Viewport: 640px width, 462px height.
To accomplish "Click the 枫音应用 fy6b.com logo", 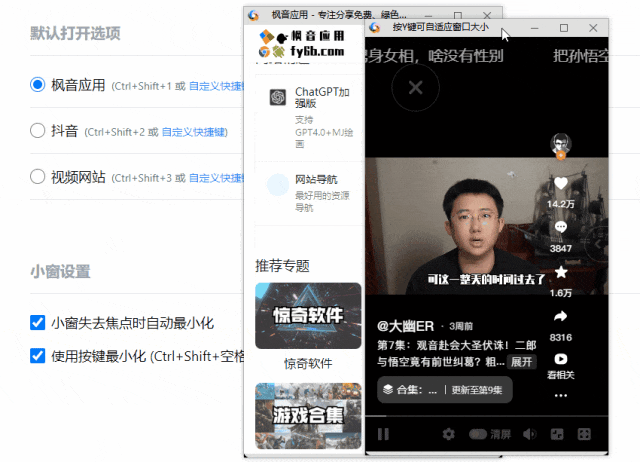I will click(302, 44).
